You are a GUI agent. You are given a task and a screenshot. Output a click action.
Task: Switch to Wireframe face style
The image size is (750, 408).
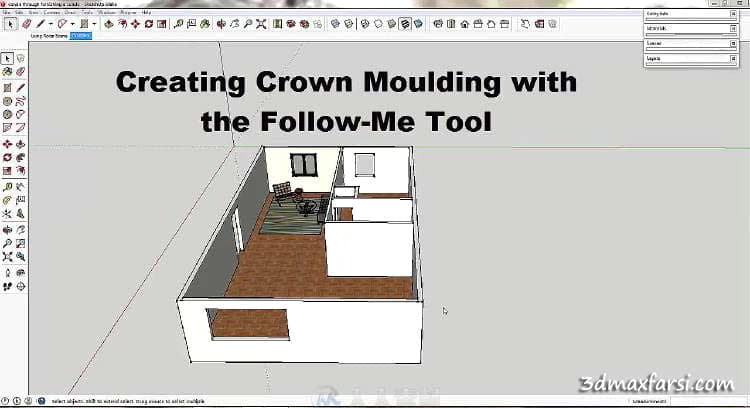(x=365, y=23)
